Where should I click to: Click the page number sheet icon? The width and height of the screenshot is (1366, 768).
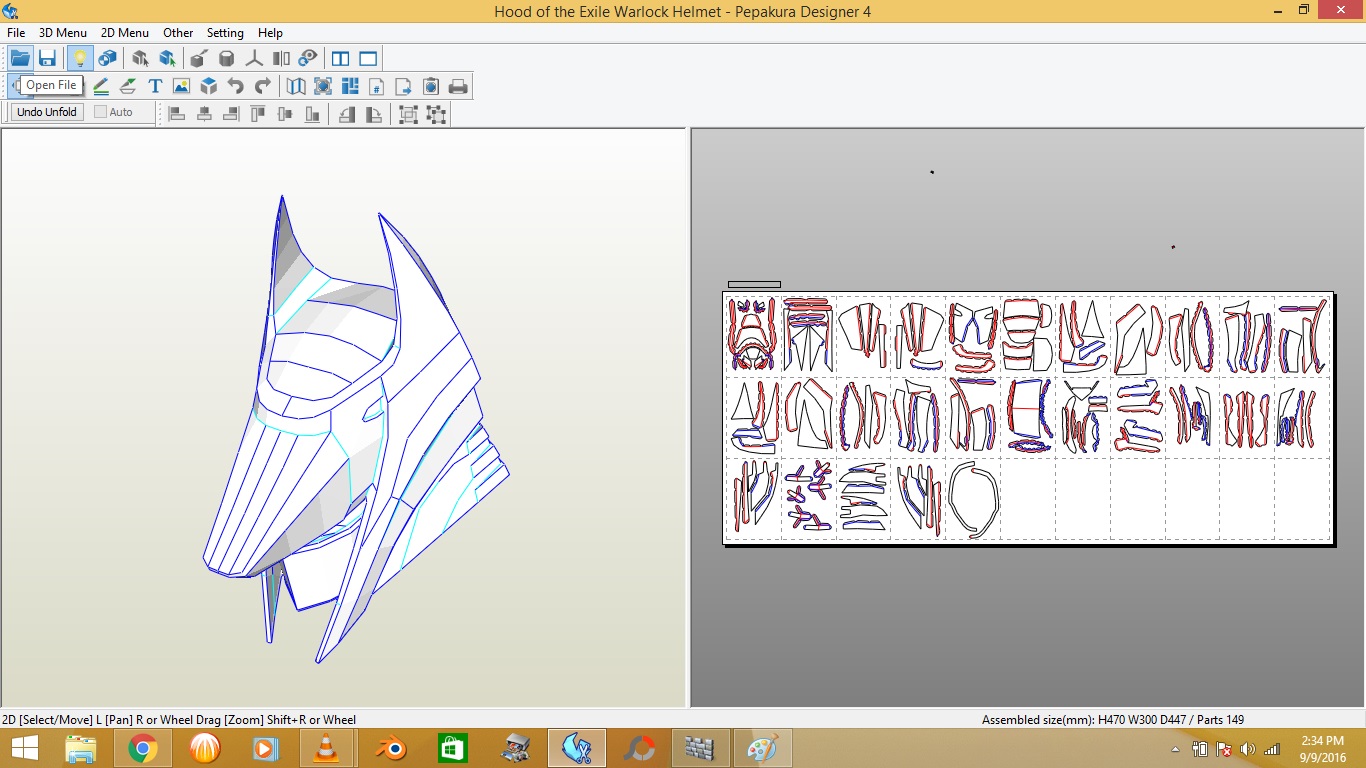pyautogui.click(x=377, y=86)
